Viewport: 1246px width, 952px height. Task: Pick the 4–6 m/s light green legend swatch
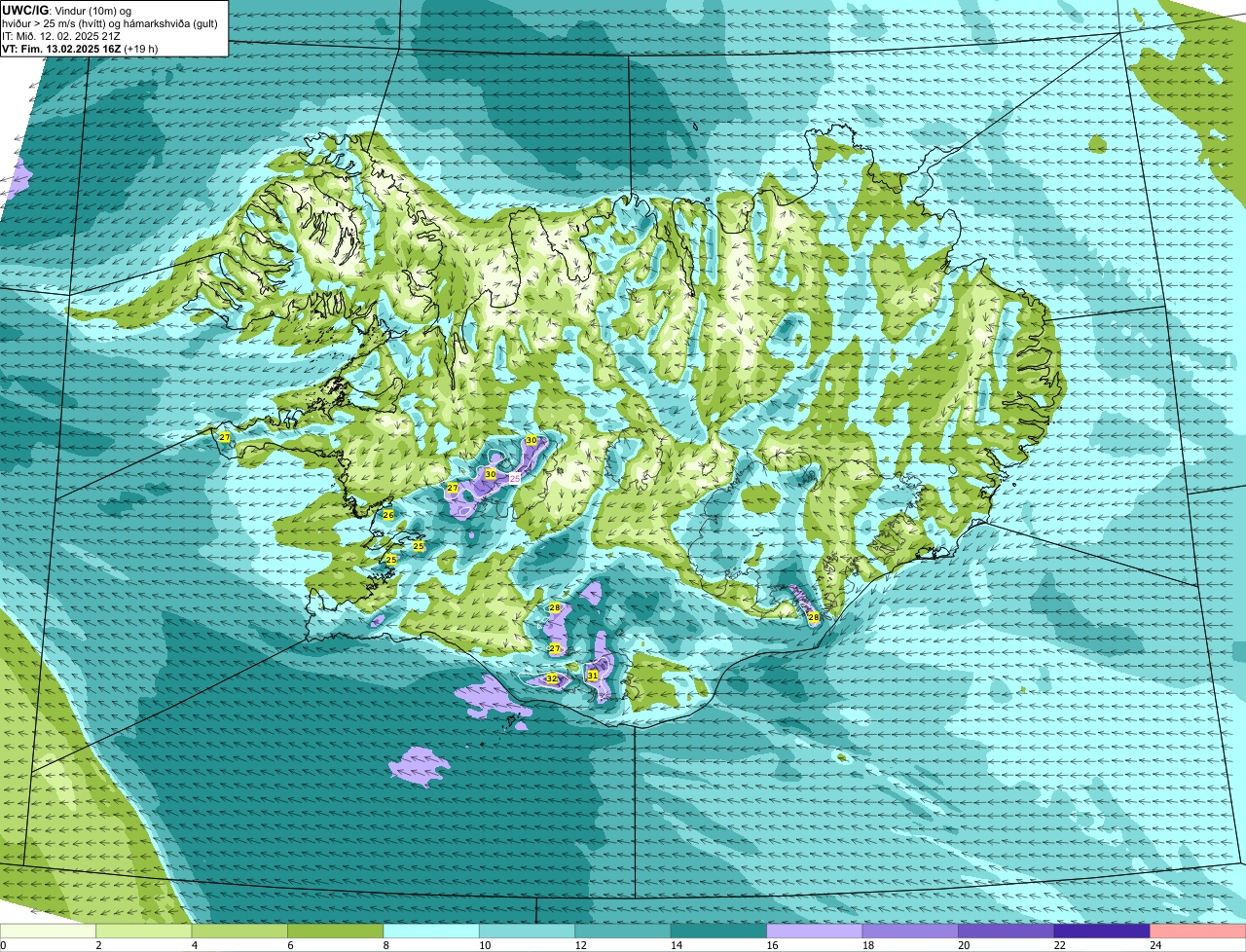coord(240,931)
